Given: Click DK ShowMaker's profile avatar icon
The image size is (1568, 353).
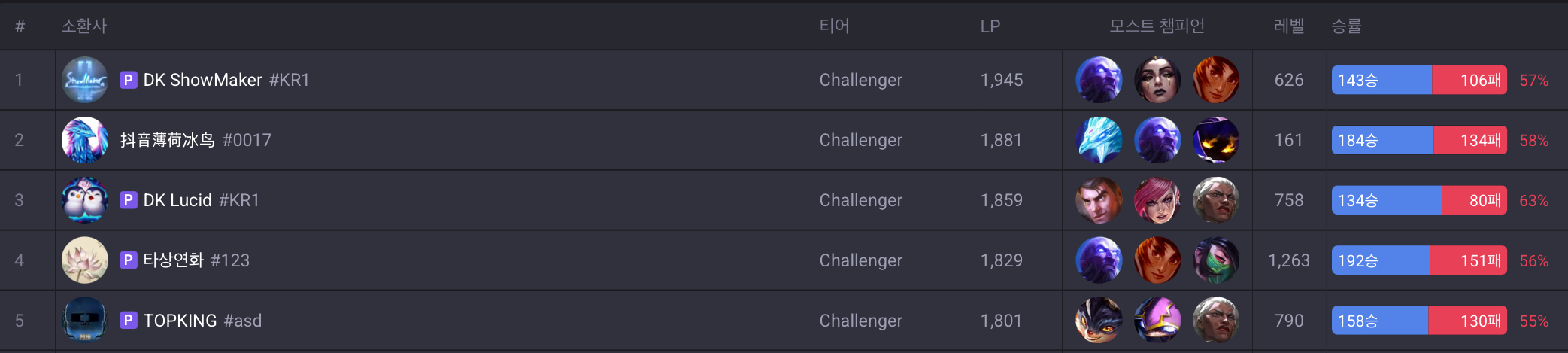Looking at the screenshot, I should [84, 80].
